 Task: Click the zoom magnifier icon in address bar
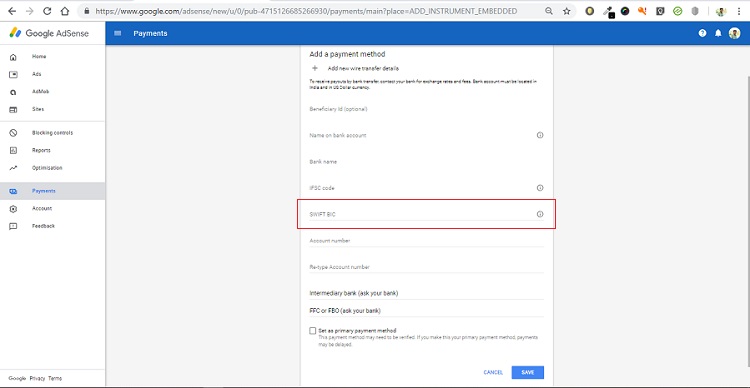click(549, 11)
